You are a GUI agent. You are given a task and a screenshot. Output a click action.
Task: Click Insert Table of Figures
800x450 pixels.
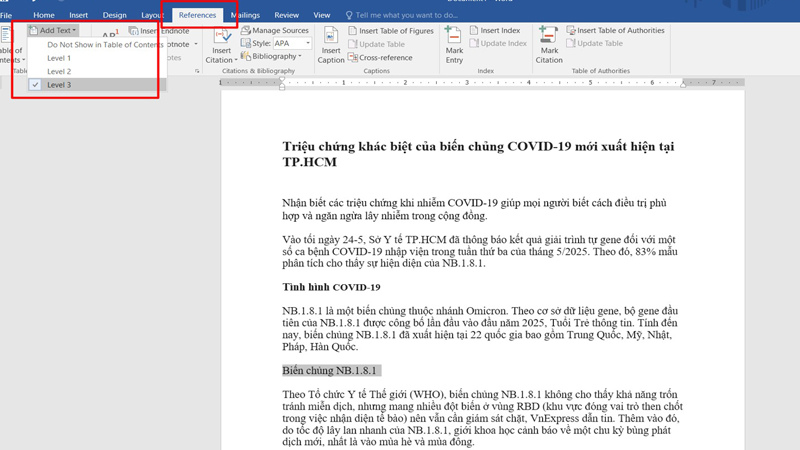tap(391, 31)
